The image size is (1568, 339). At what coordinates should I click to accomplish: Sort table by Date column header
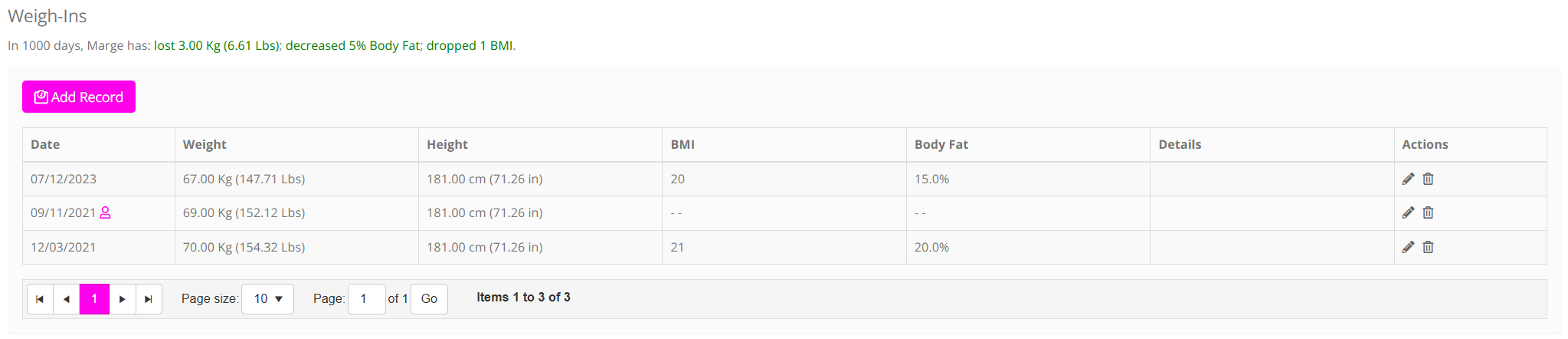pyautogui.click(x=45, y=144)
